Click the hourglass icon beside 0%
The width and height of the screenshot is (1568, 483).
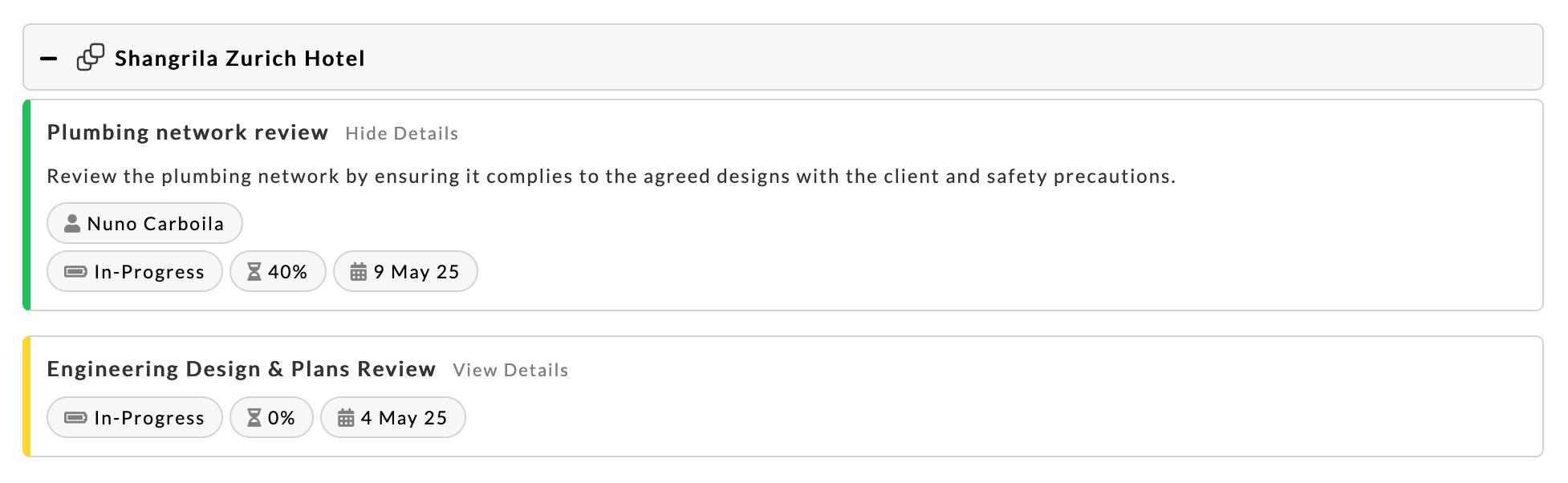pyautogui.click(x=254, y=418)
